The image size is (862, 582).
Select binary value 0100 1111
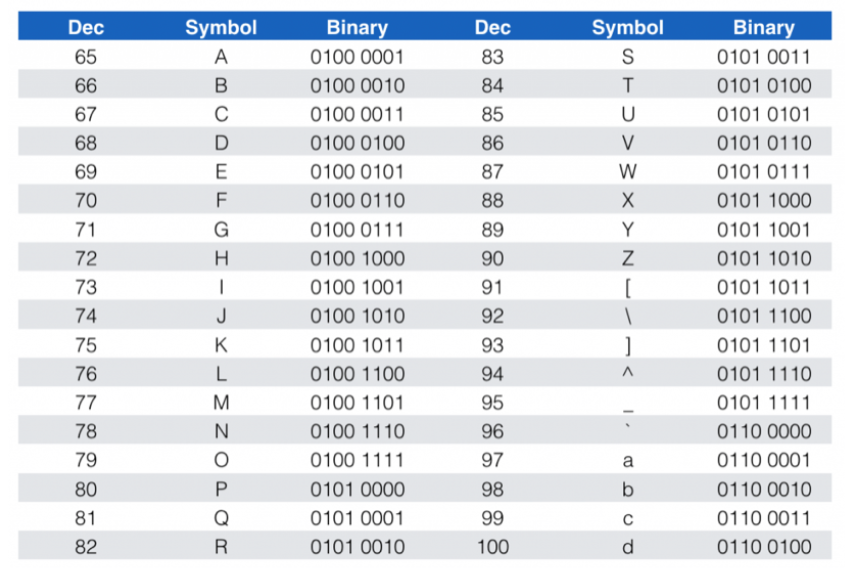pos(357,461)
